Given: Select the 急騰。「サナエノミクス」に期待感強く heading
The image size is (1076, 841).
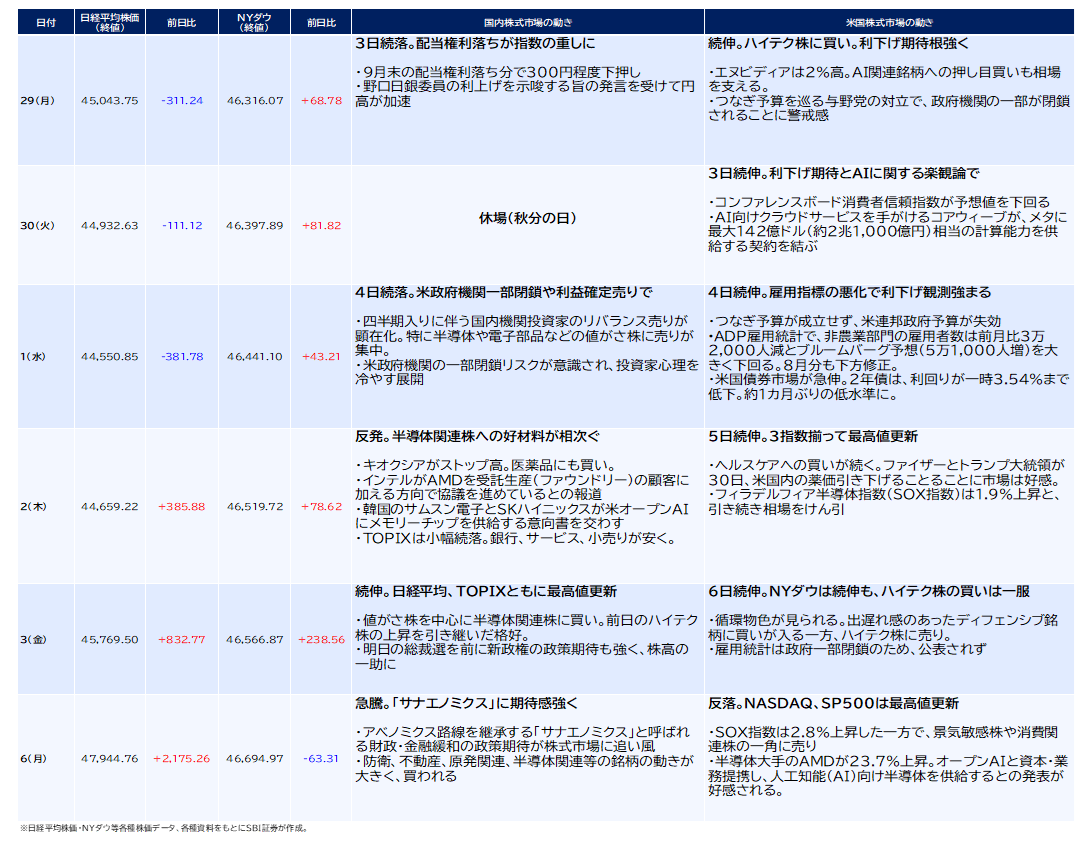Looking at the screenshot, I should pos(466,703).
